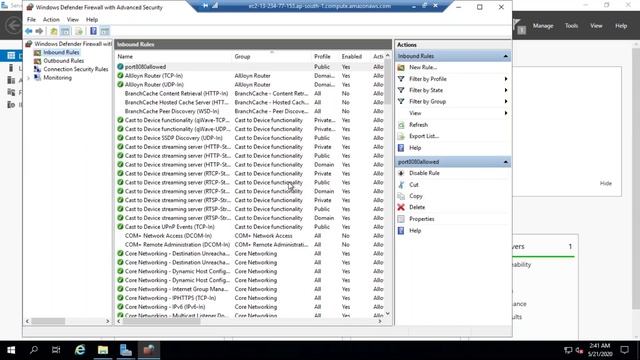Select the port8080allowed rule row
The image size is (640, 360).
[249, 67]
